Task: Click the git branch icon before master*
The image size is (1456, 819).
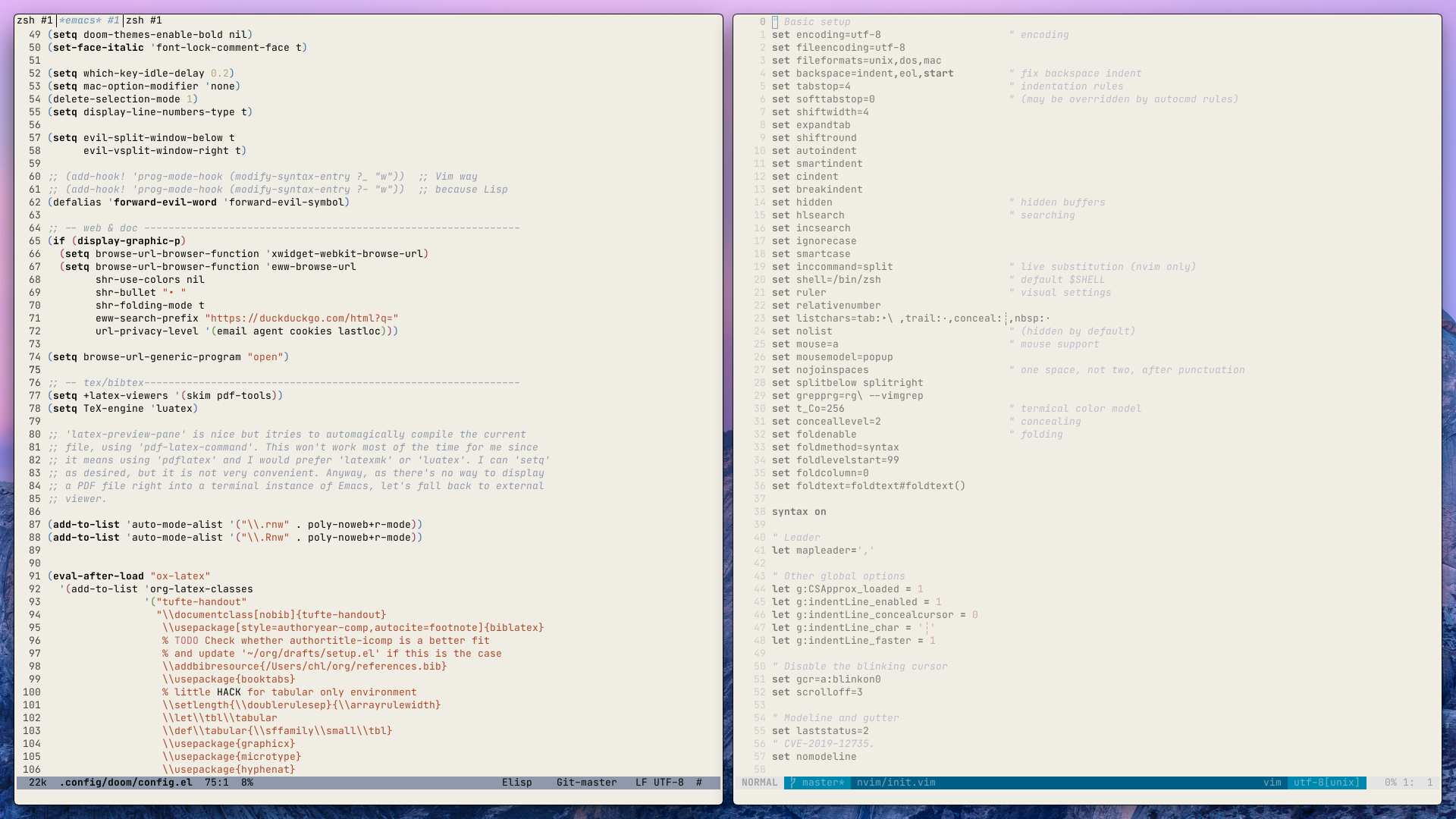Action: click(792, 783)
